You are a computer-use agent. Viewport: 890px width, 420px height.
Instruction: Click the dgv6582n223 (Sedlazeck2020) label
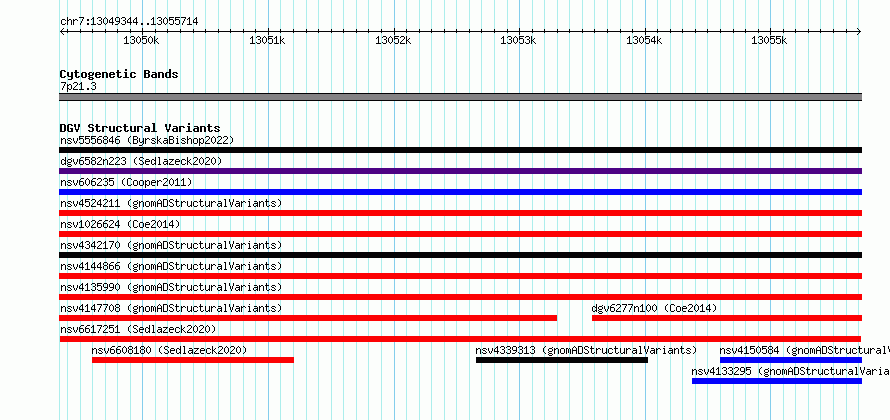141,161
